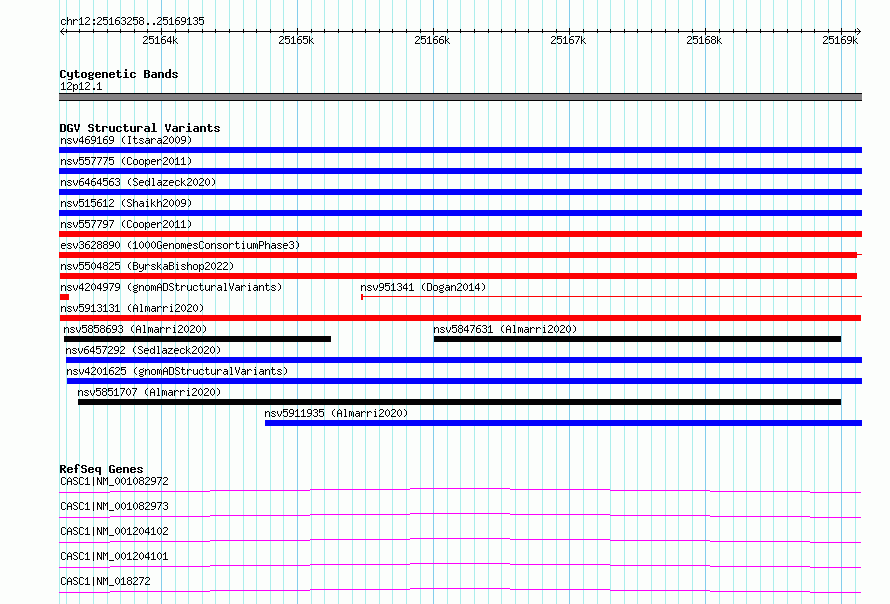890x604 pixels.
Task: Click the red bar under esv3628890
Action: click(x=458, y=255)
